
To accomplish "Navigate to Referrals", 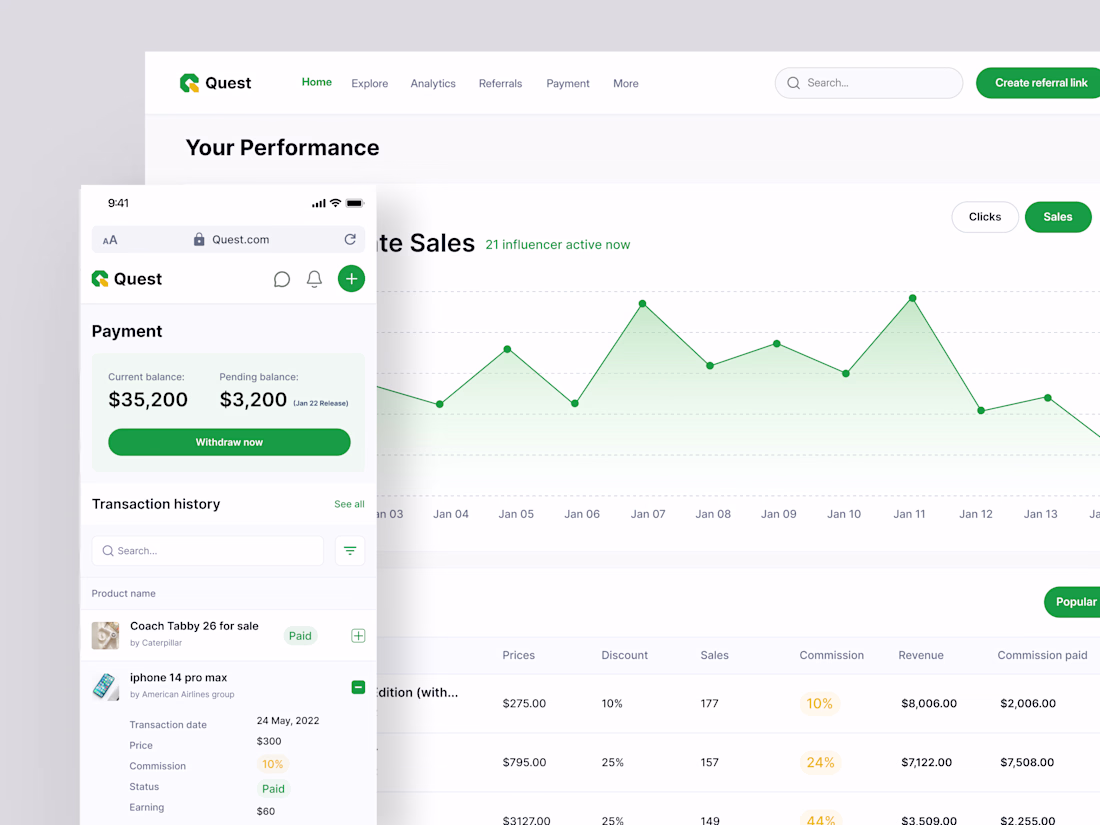I will click(x=500, y=83).
